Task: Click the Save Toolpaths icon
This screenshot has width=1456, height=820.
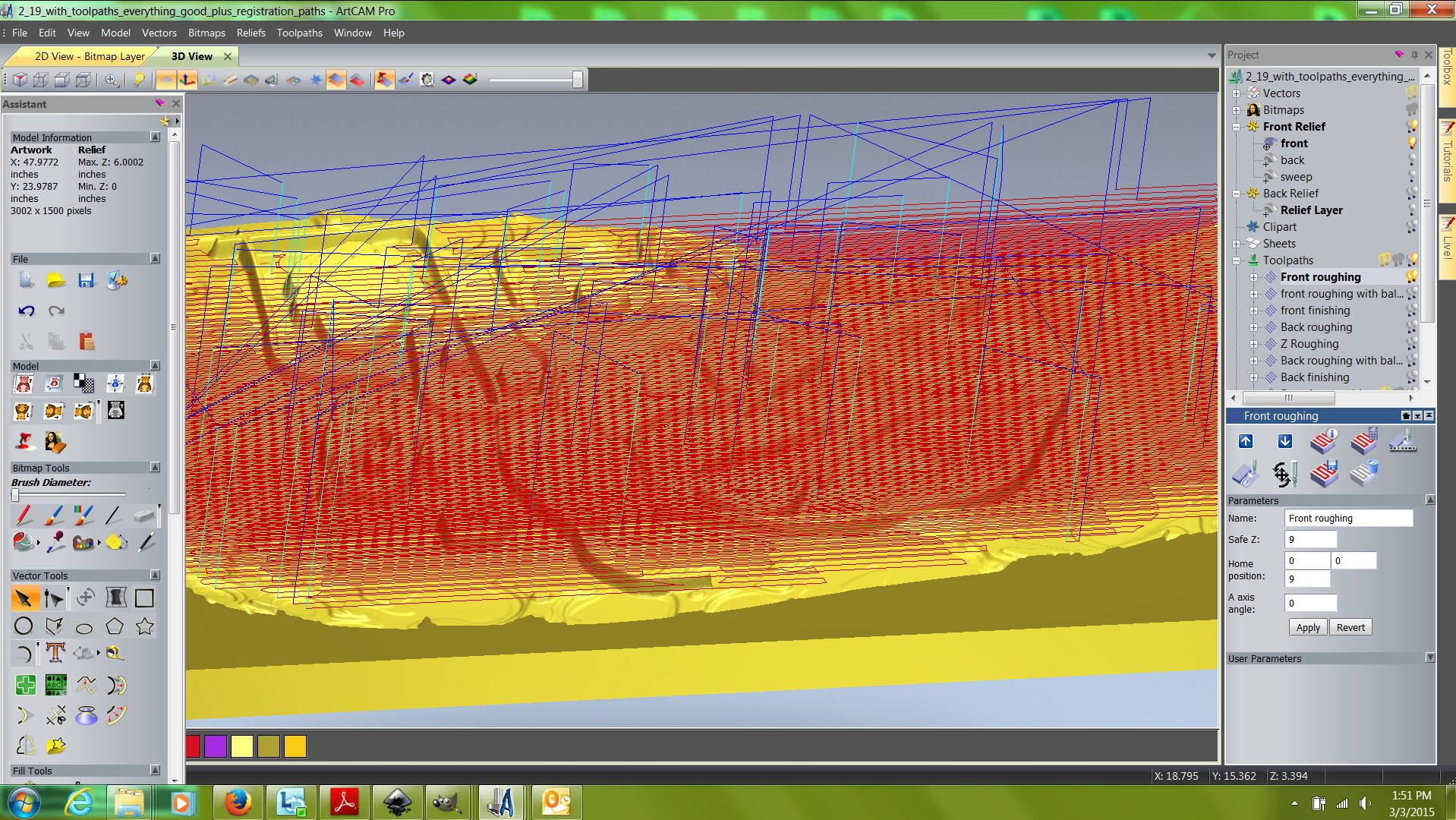Action: tap(1323, 474)
